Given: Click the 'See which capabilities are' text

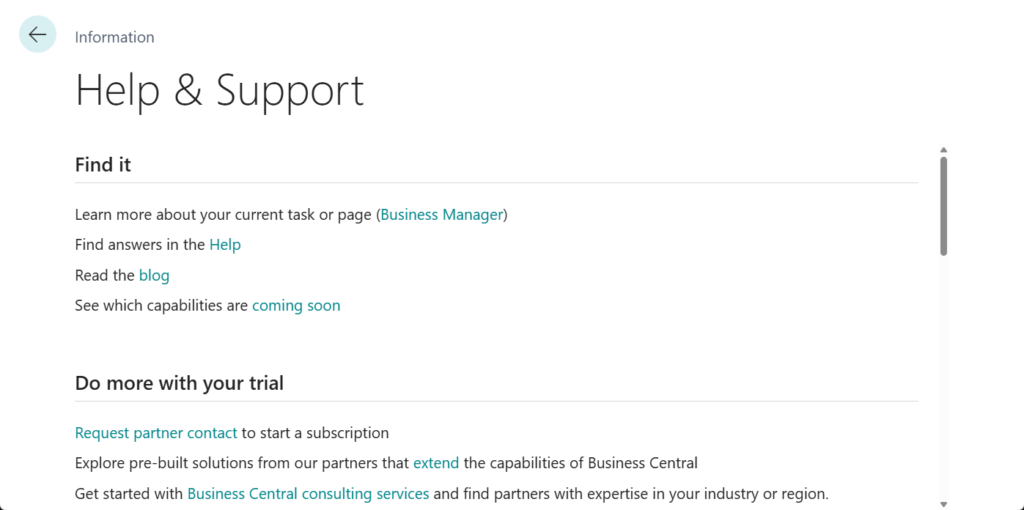Looking at the screenshot, I should 161,305.
